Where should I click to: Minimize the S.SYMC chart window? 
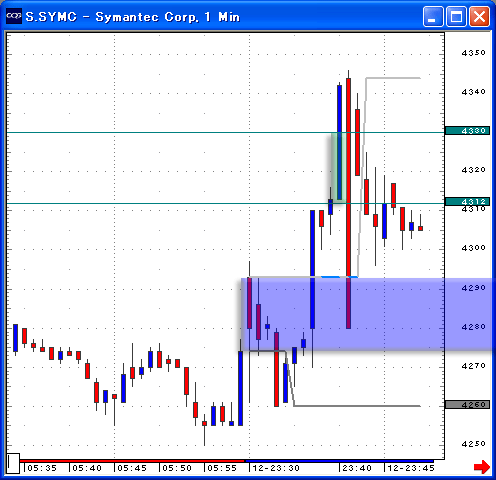[433, 16]
